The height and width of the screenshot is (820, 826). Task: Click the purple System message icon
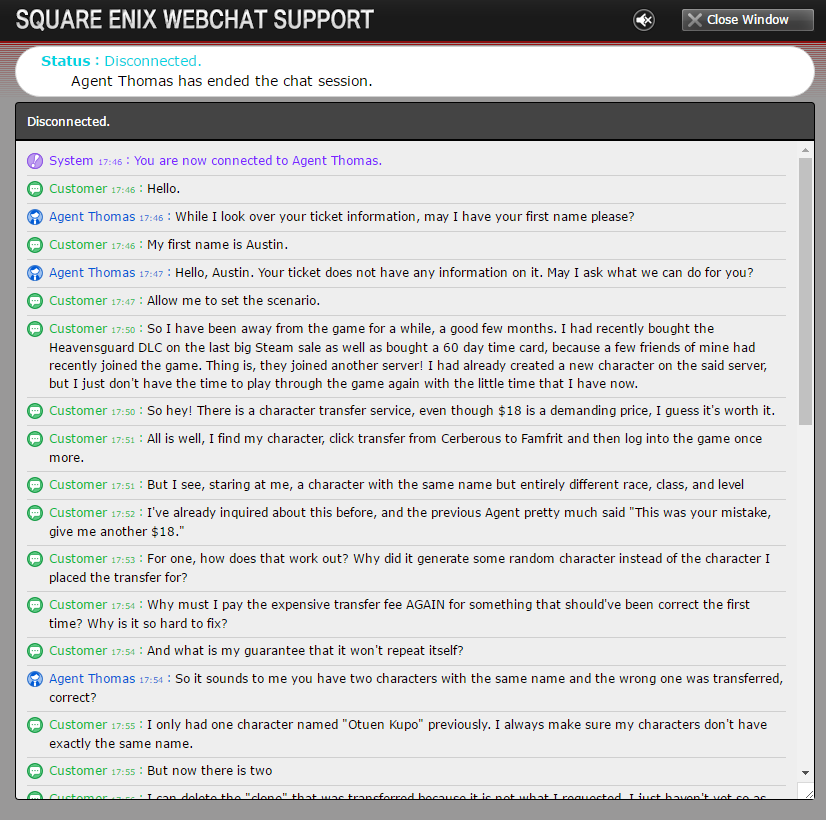(x=35, y=161)
